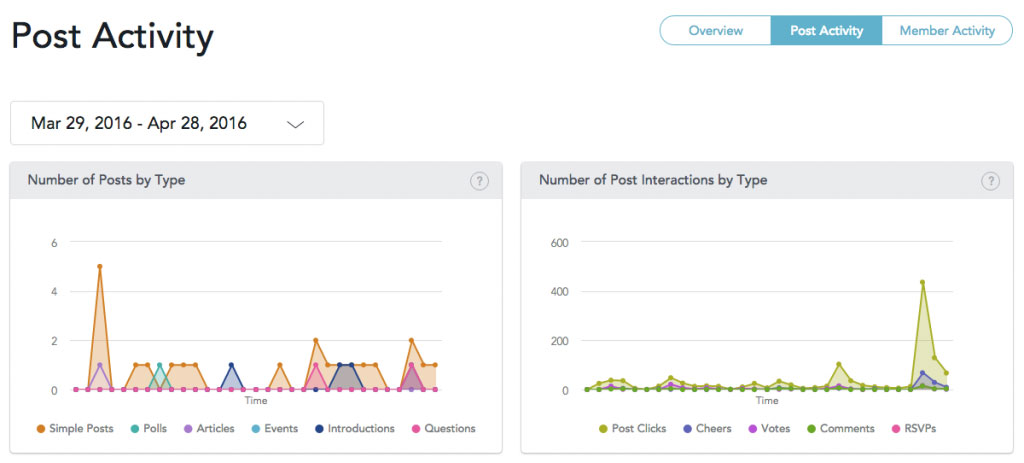Click the Simple Posts peak data point at 5

click(x=100, y=266)
